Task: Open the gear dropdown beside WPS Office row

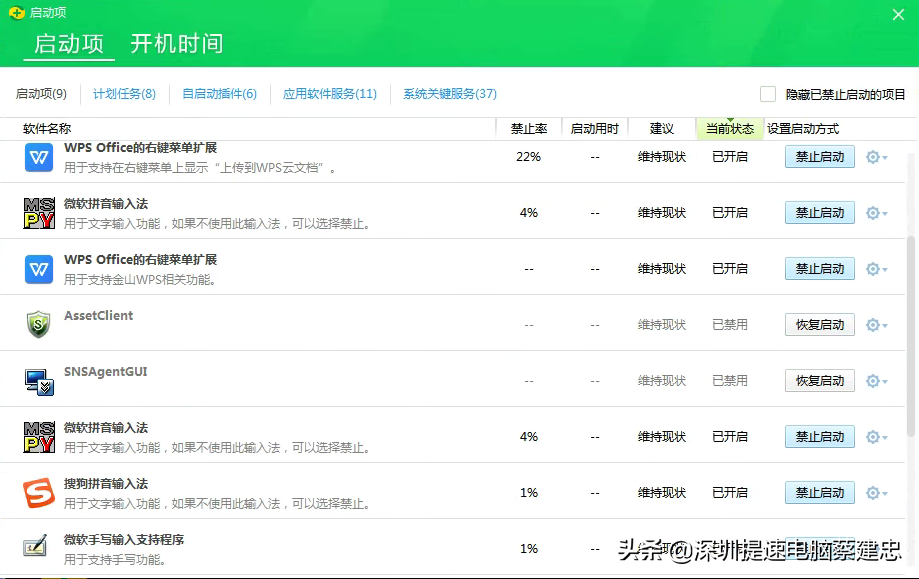Action: [x=872, y=157]
